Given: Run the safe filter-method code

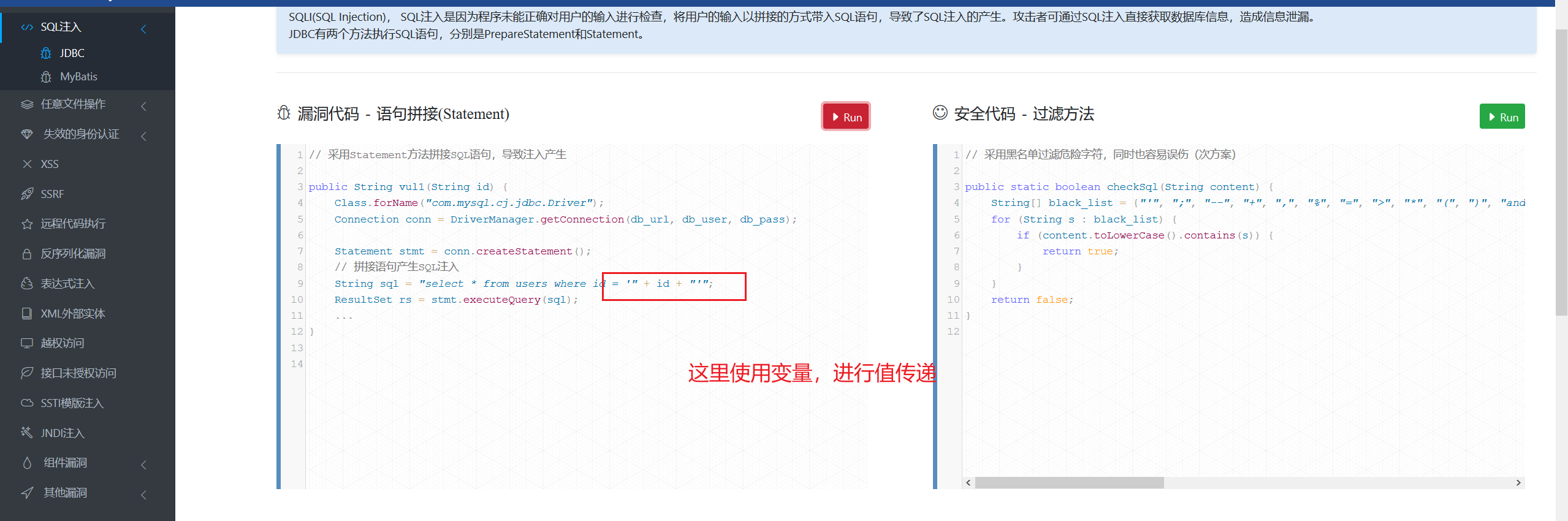Looking at the screenshot, I should [x=1502, y=116].
